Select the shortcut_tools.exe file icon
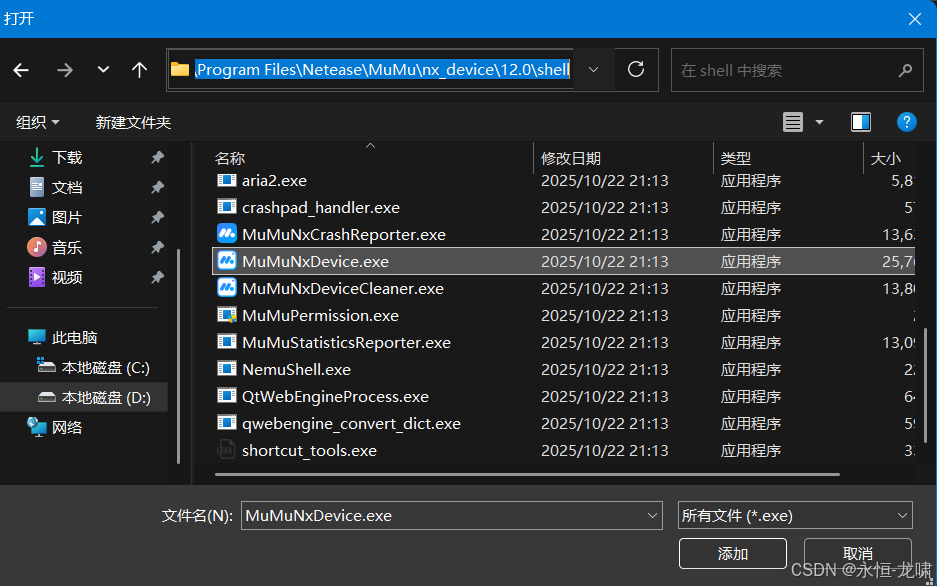Screen dimensions: 937x586 pyautogui.click(x=226, y=449)
